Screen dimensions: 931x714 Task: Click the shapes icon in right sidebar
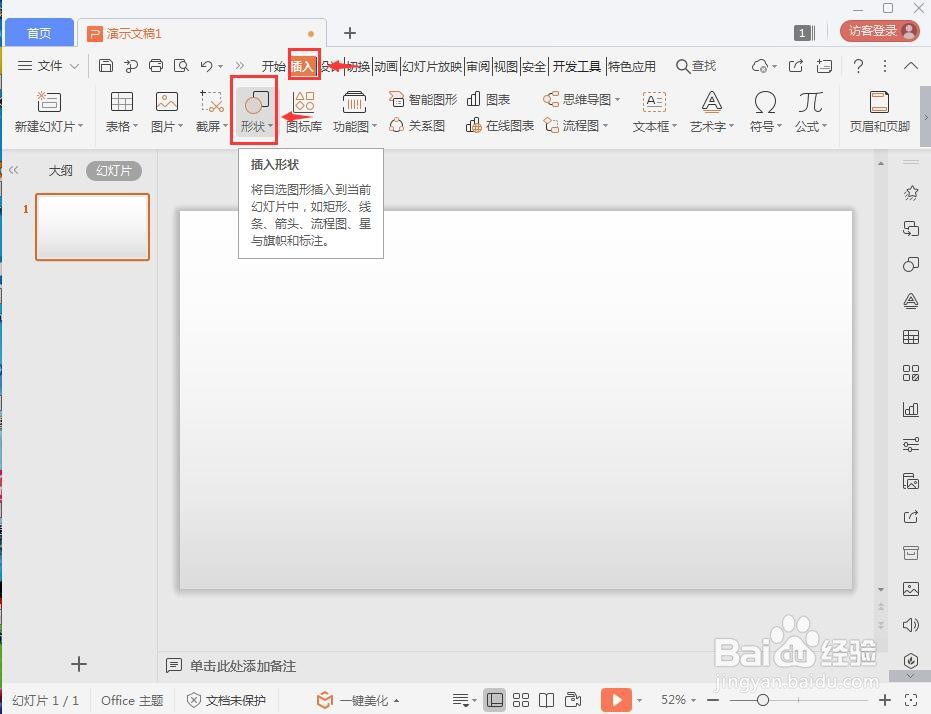911,264
